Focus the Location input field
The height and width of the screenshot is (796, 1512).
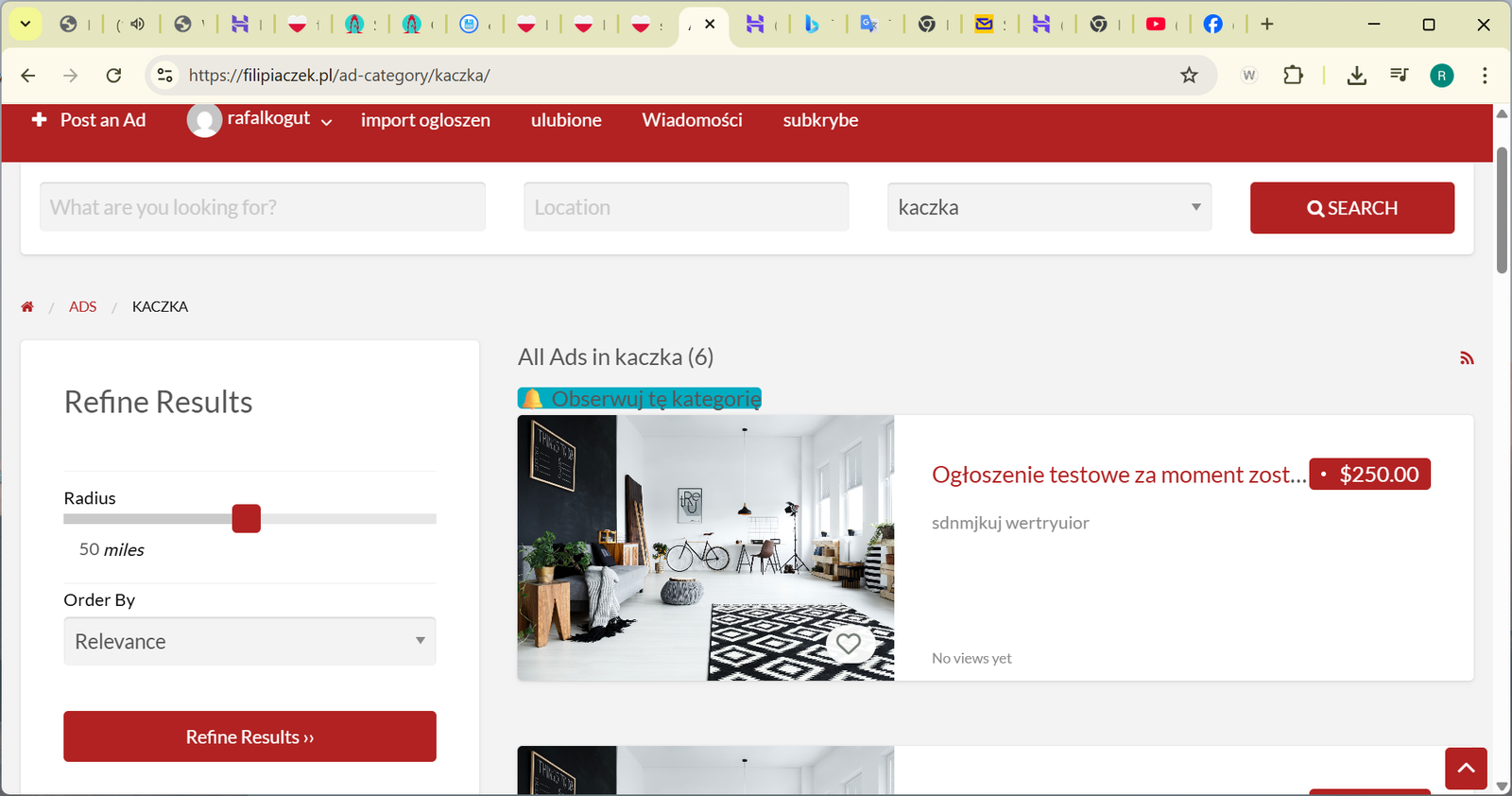point(686,207)
